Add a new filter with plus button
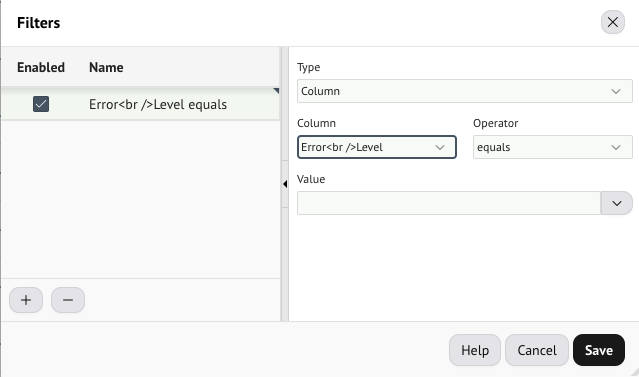 click(x=26, y=300)
